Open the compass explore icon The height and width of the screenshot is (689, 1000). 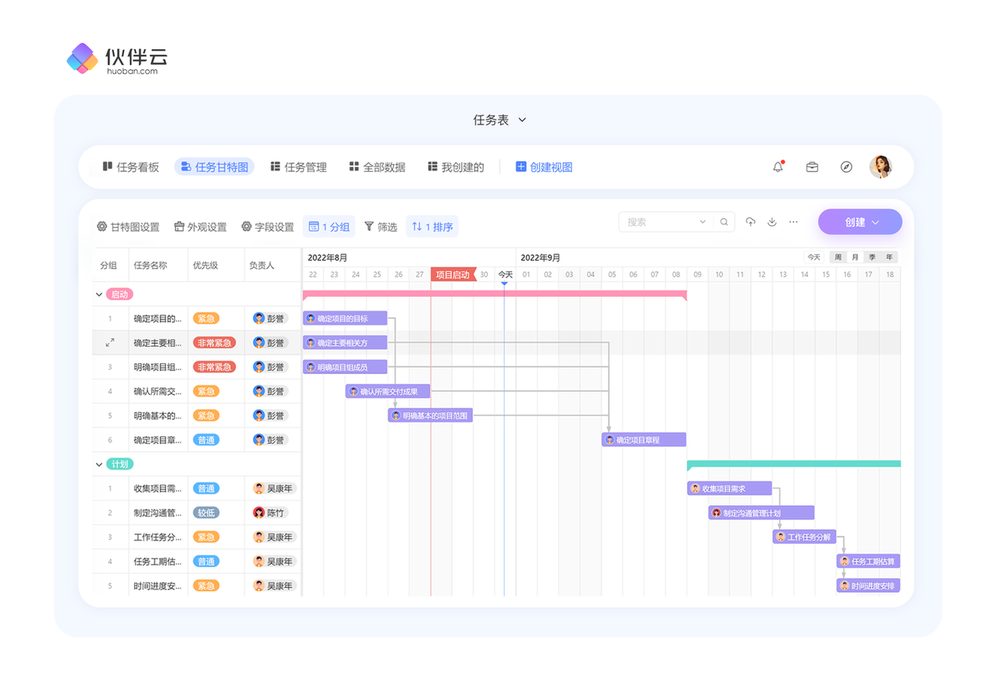pyautogui.click(x=846, y=167)
